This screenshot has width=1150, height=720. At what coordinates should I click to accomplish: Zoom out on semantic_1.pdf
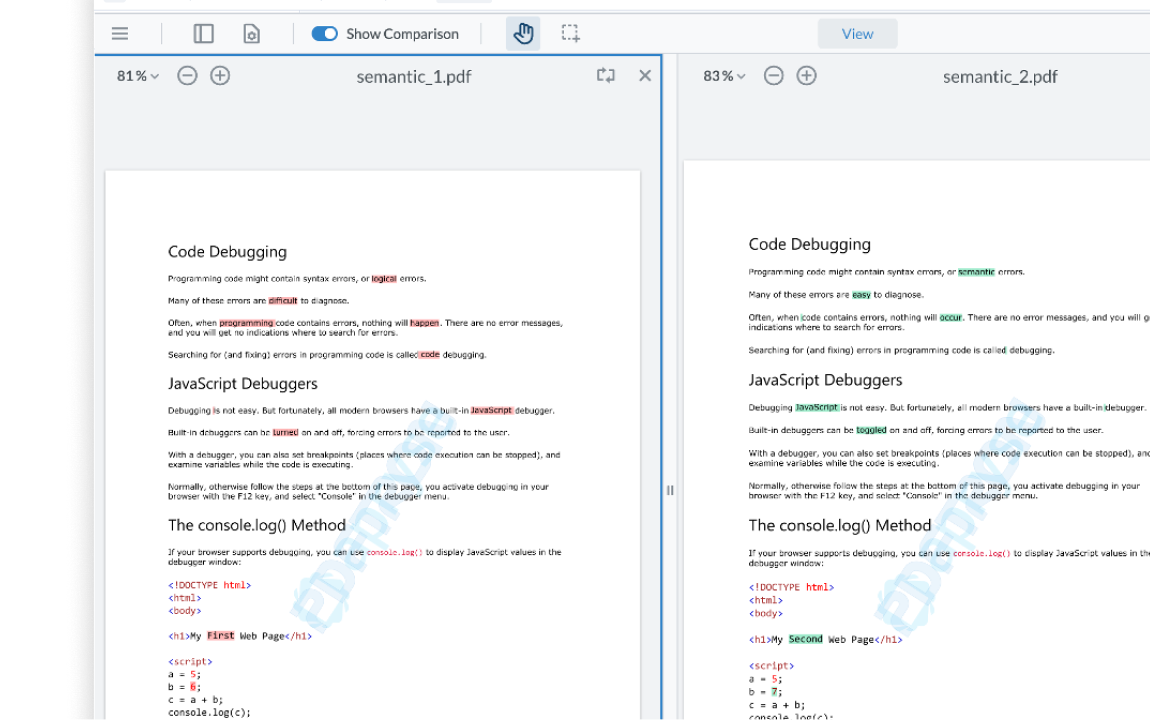point(187,76)
